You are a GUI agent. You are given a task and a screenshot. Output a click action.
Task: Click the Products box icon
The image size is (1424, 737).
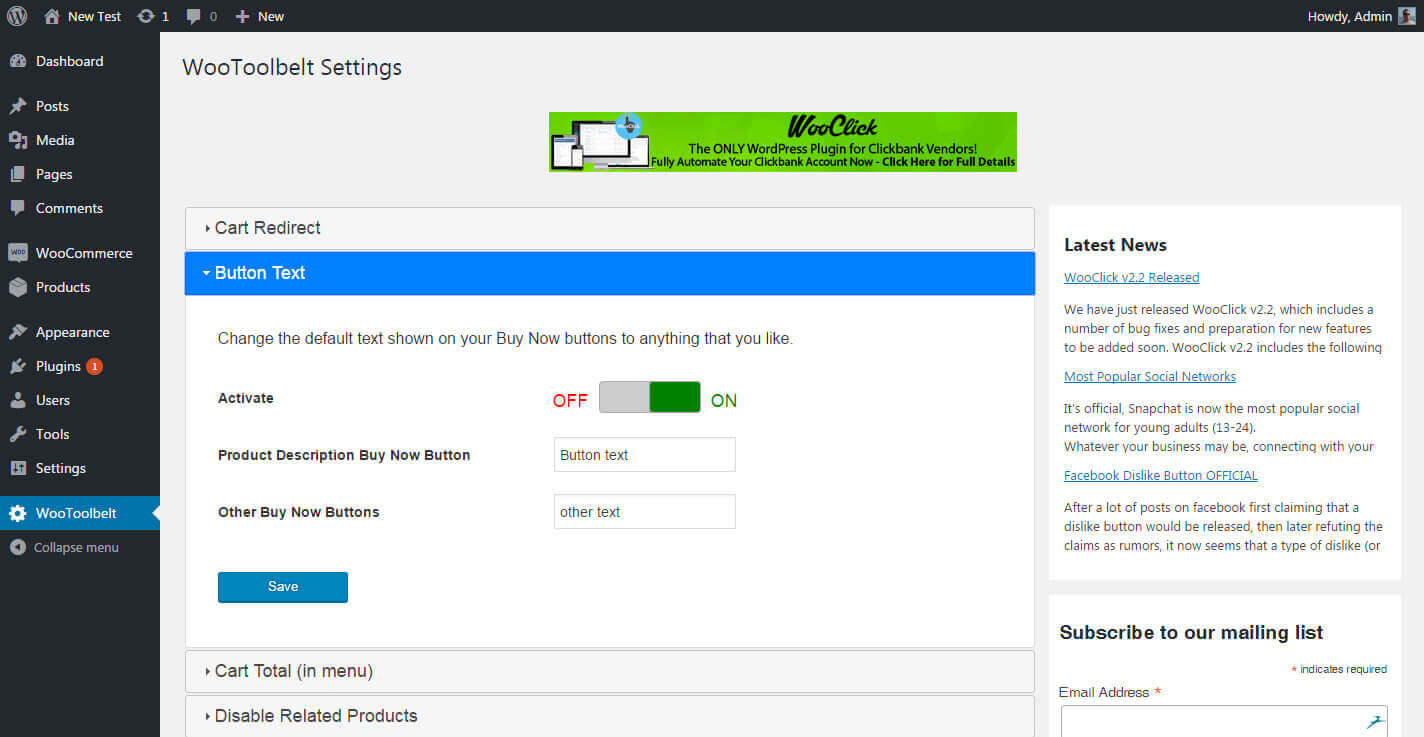[x=18, y=287]
